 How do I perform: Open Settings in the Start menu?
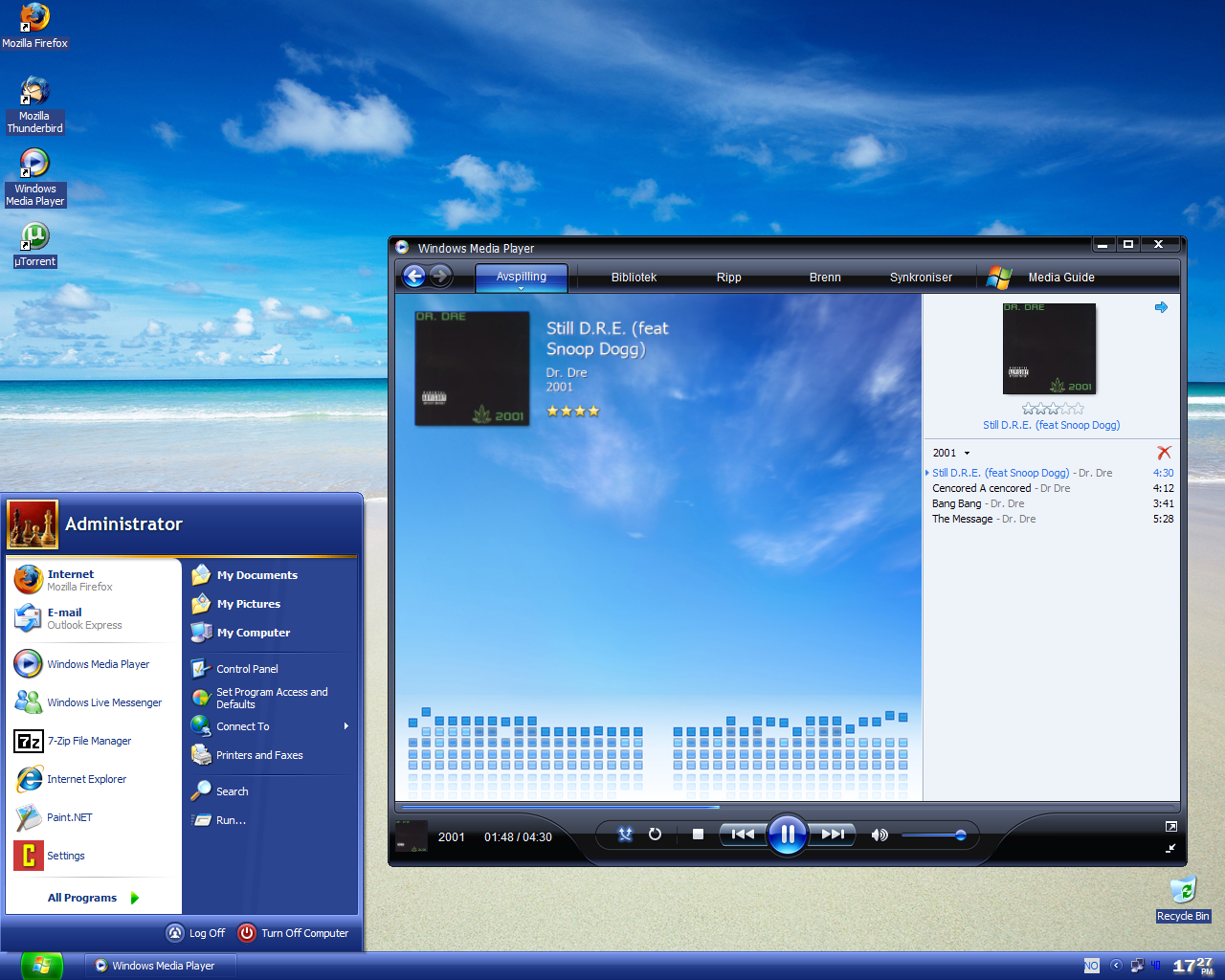coord(93,856)
